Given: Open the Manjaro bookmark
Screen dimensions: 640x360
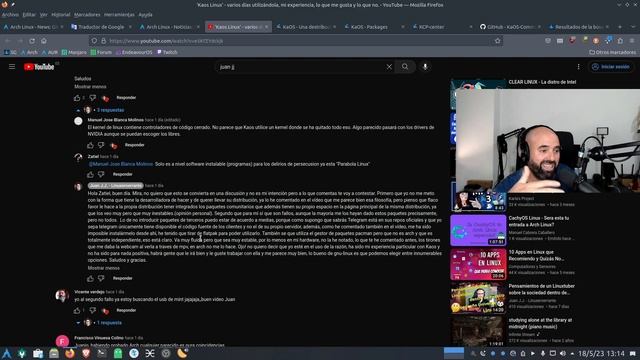Looking at the screenshot, I should click(74, 52).
